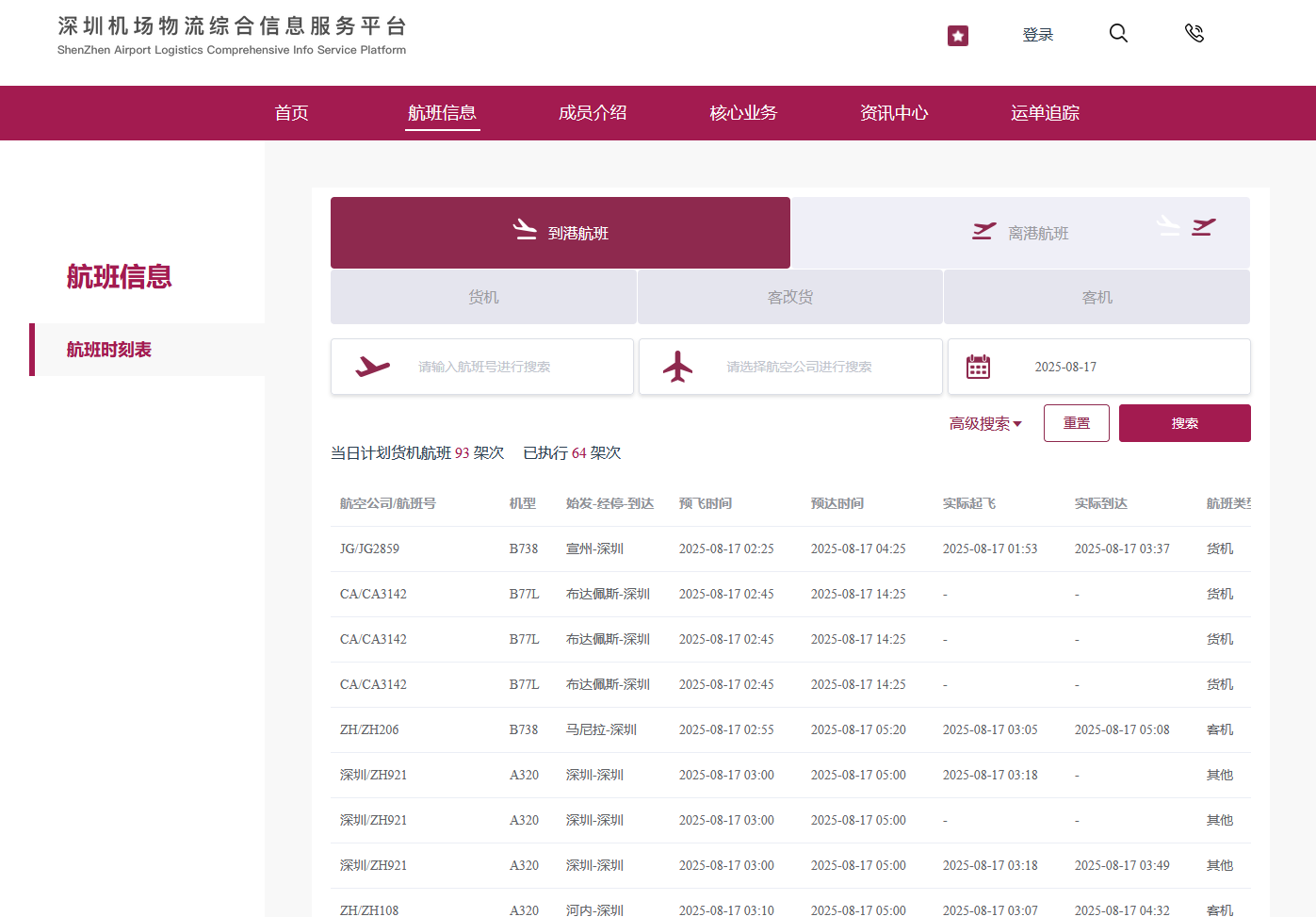Click actual arrival 2025-08-17 03:37 cell

tap(1122, 549)
